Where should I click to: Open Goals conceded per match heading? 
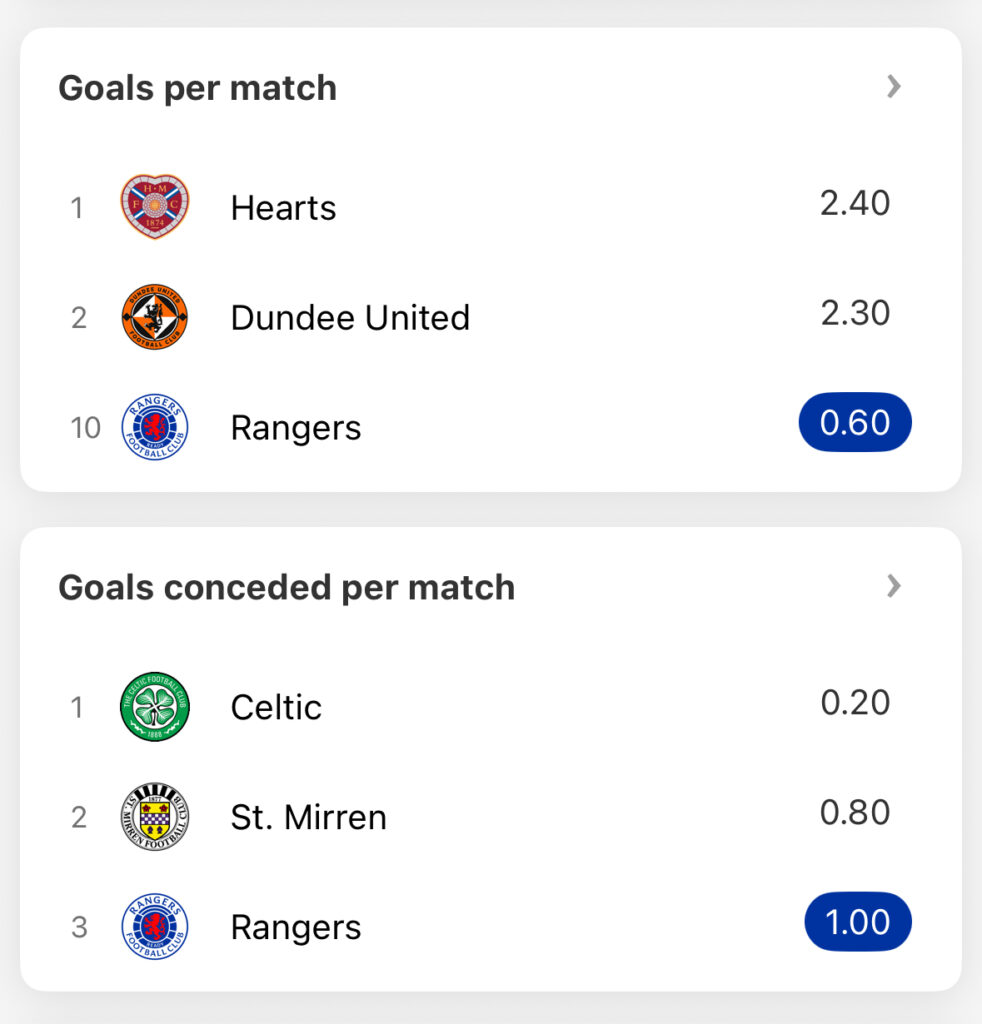(x=287, y=588)
